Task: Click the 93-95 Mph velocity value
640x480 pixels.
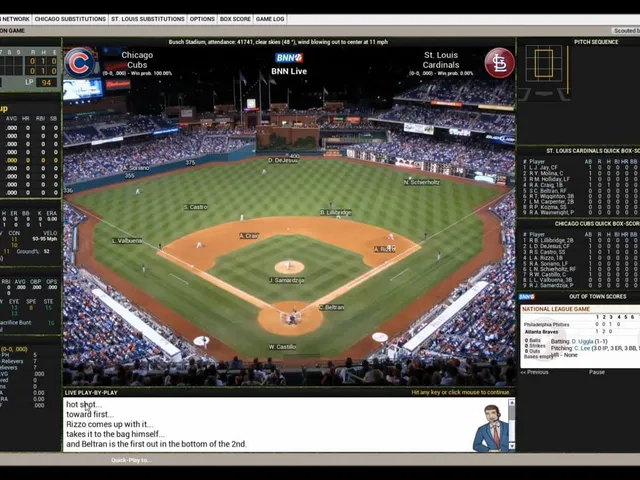Action: (45, 239)
